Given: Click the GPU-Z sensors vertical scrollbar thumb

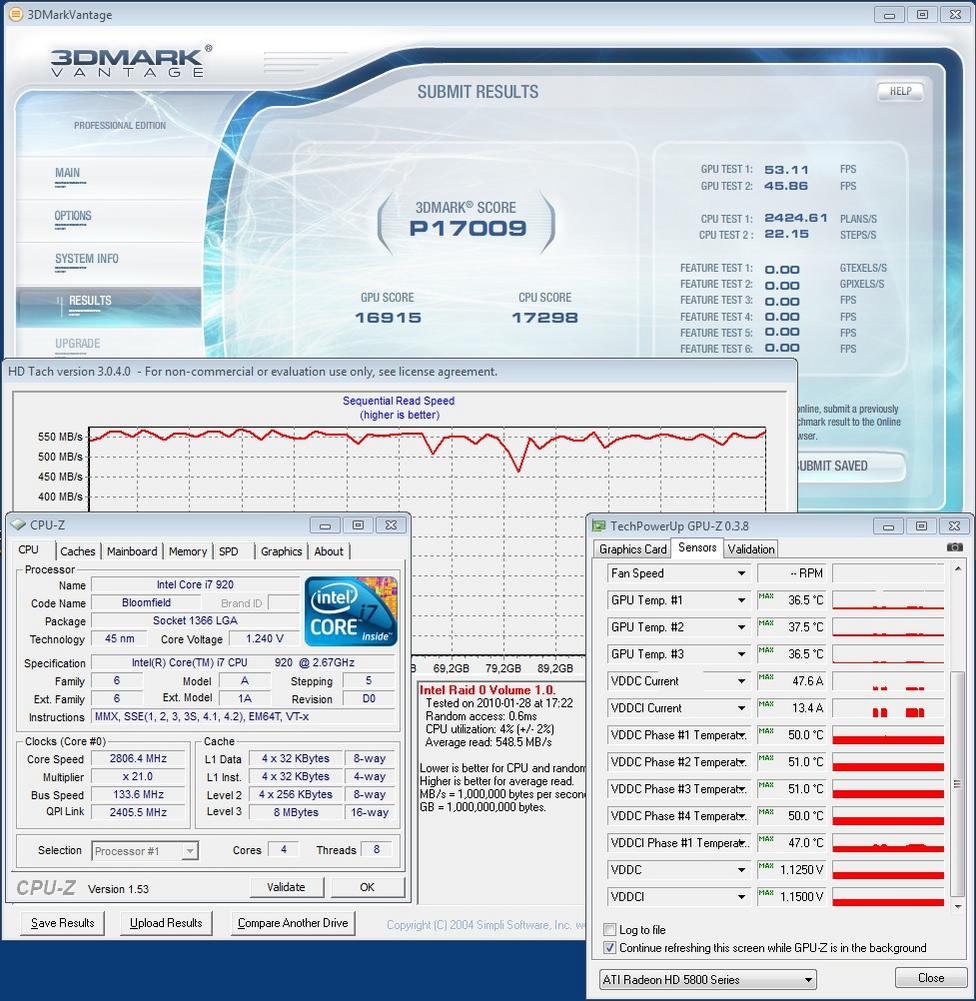Looking at the screenshot, I should click(x=957, y=784).
